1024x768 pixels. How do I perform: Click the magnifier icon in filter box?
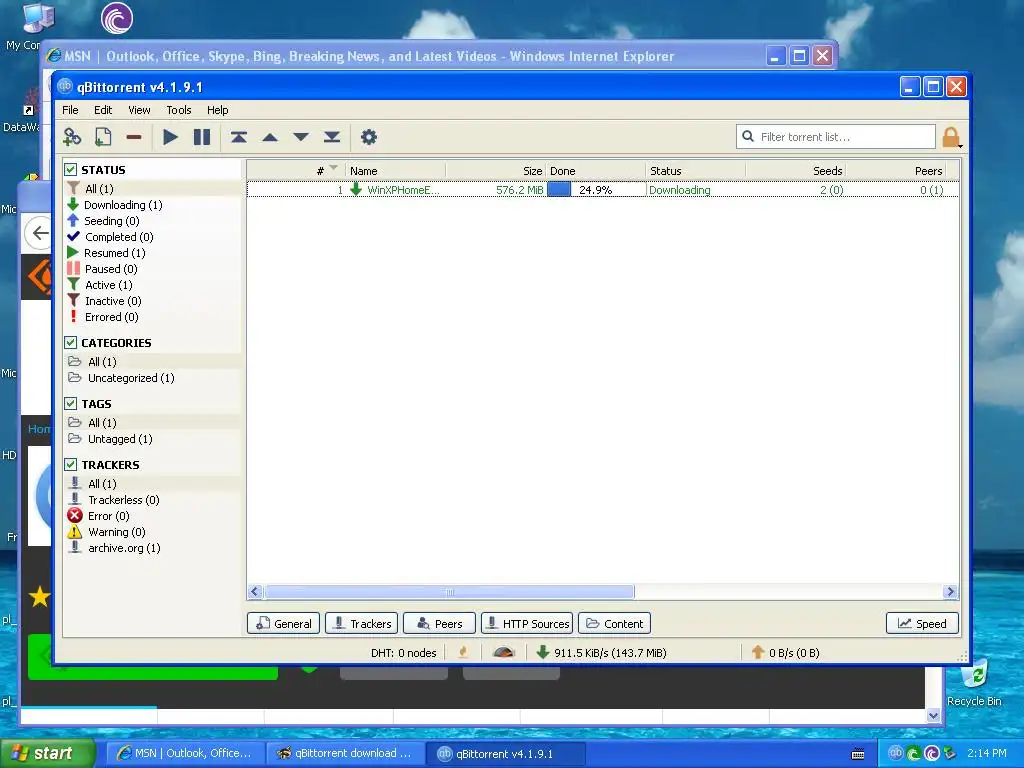point(748,136)
